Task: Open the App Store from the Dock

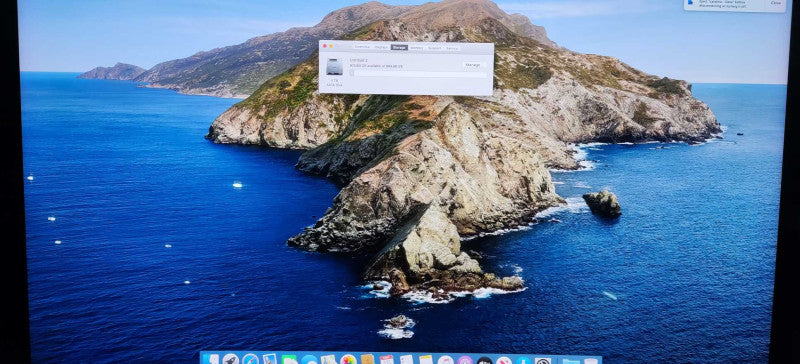Action: [523, 361]
